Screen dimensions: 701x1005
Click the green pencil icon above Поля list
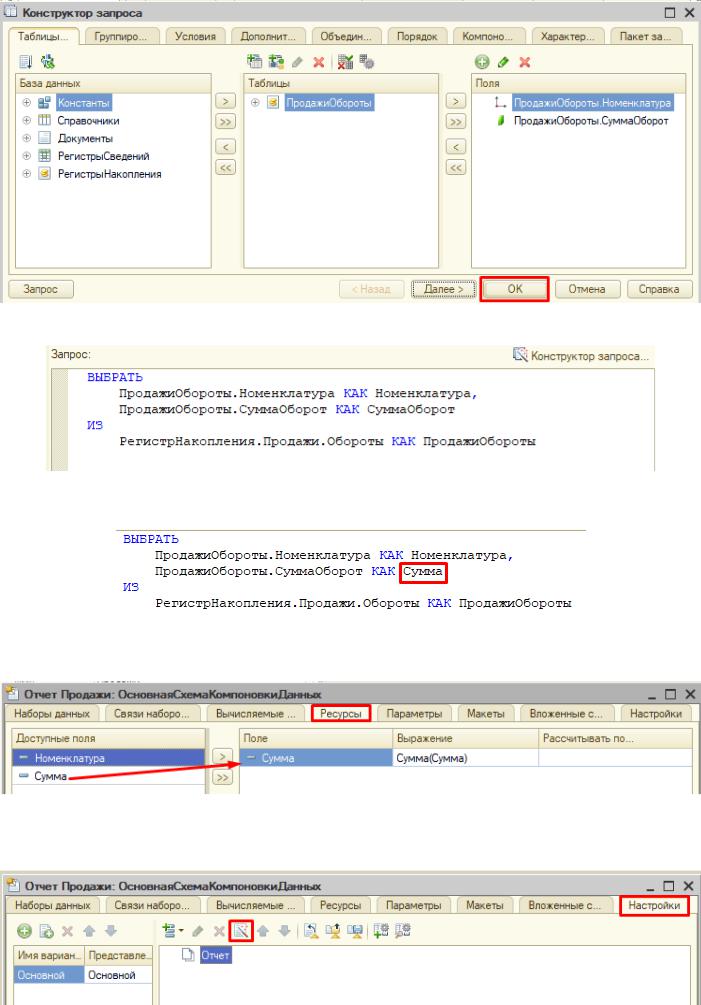(x=504, y=62)
